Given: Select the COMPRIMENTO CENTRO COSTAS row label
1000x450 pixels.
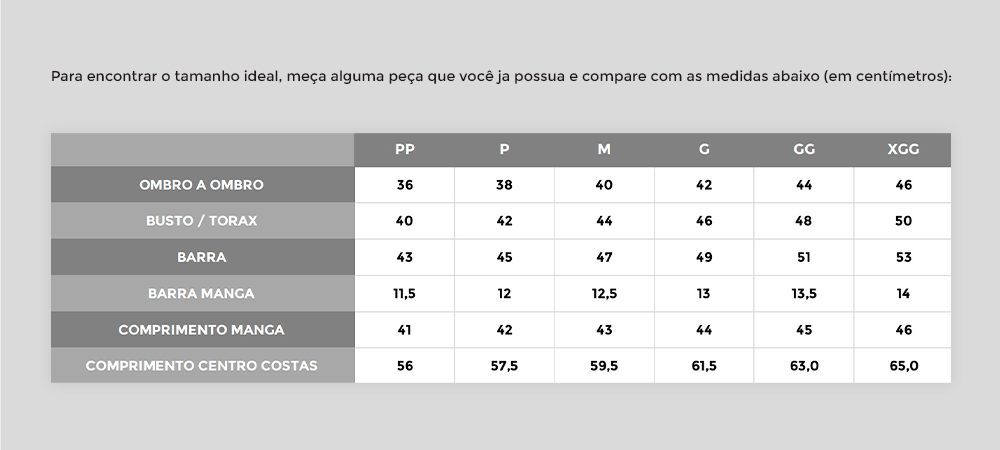Looking at the screenshot, I should (x=202, y=366).
